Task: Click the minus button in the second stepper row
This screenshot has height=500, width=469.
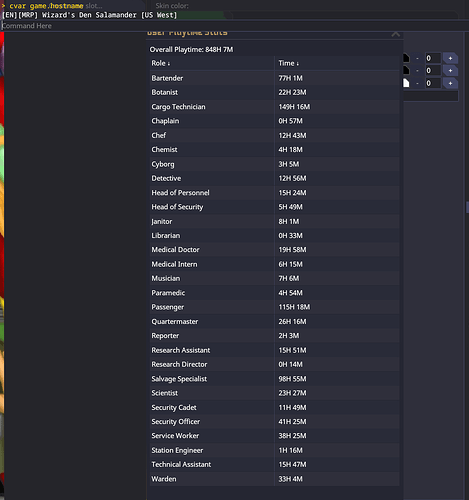Action: coord(417,71)
